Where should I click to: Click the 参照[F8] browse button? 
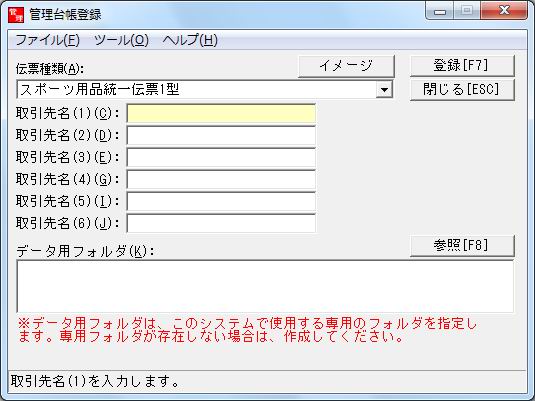(x=462, y=245)
